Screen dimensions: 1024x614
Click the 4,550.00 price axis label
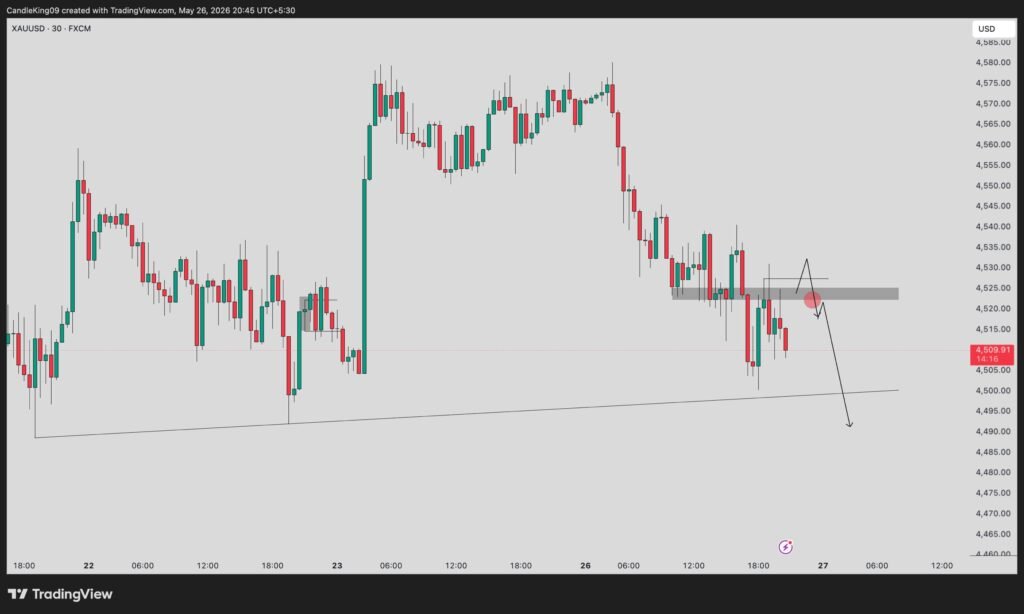[x=993, y=186]
